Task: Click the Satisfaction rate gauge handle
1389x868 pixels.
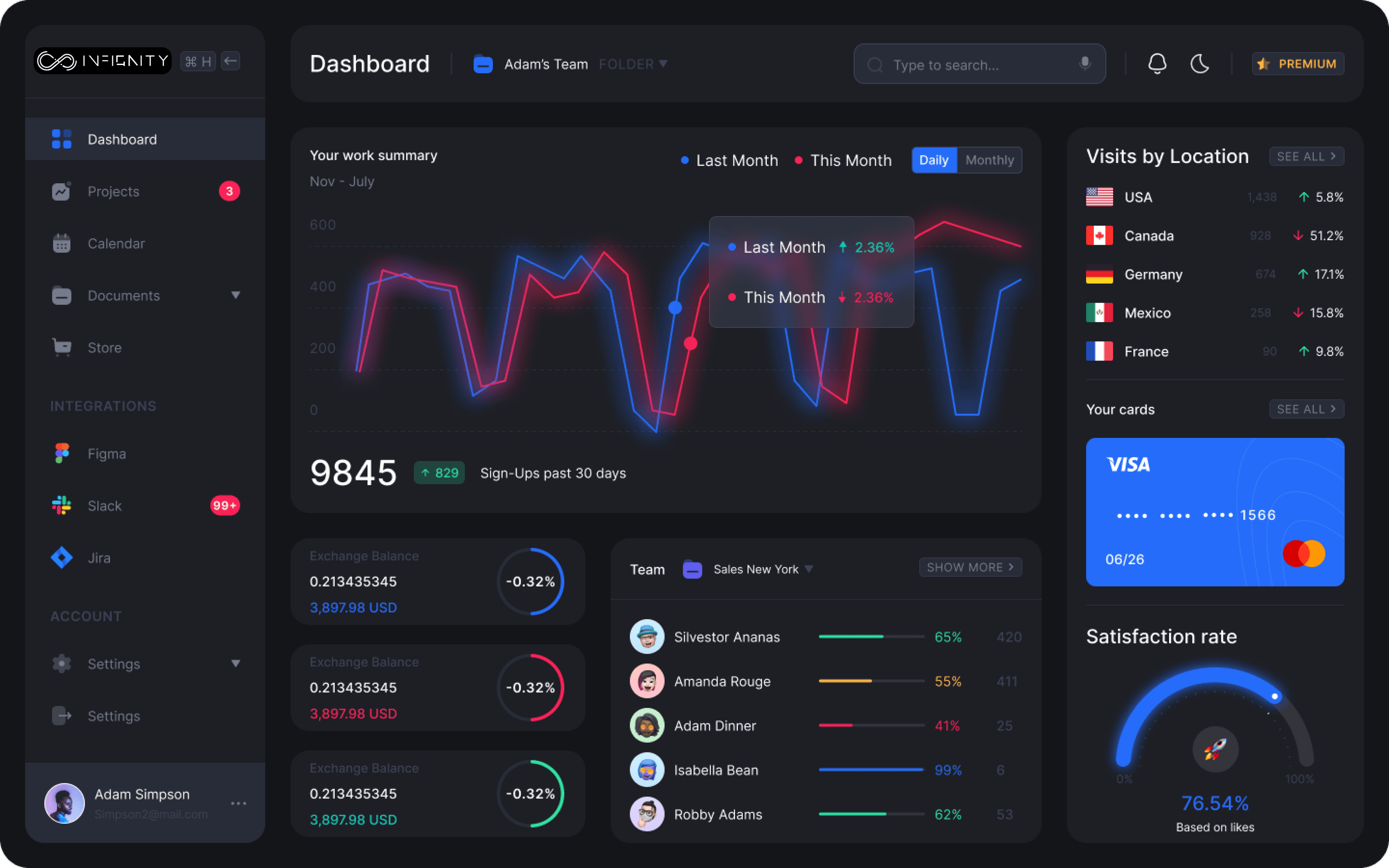Action: click(1275, 696)
